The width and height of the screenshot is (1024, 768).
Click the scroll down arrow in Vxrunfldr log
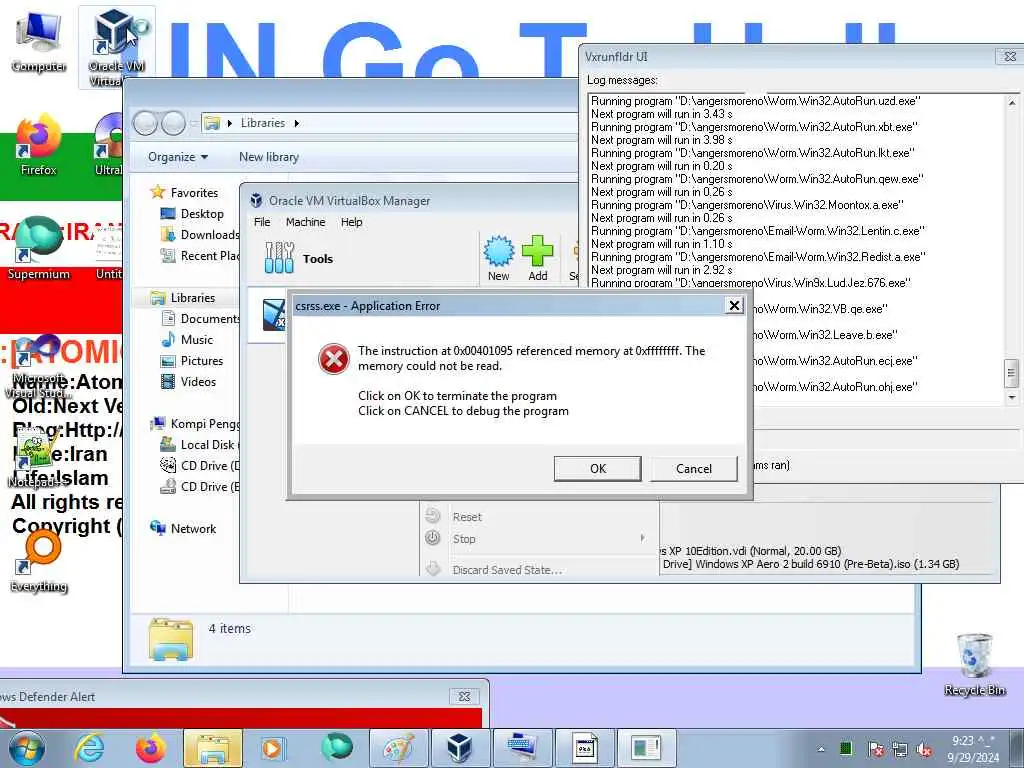click(x=1012, y=396)
